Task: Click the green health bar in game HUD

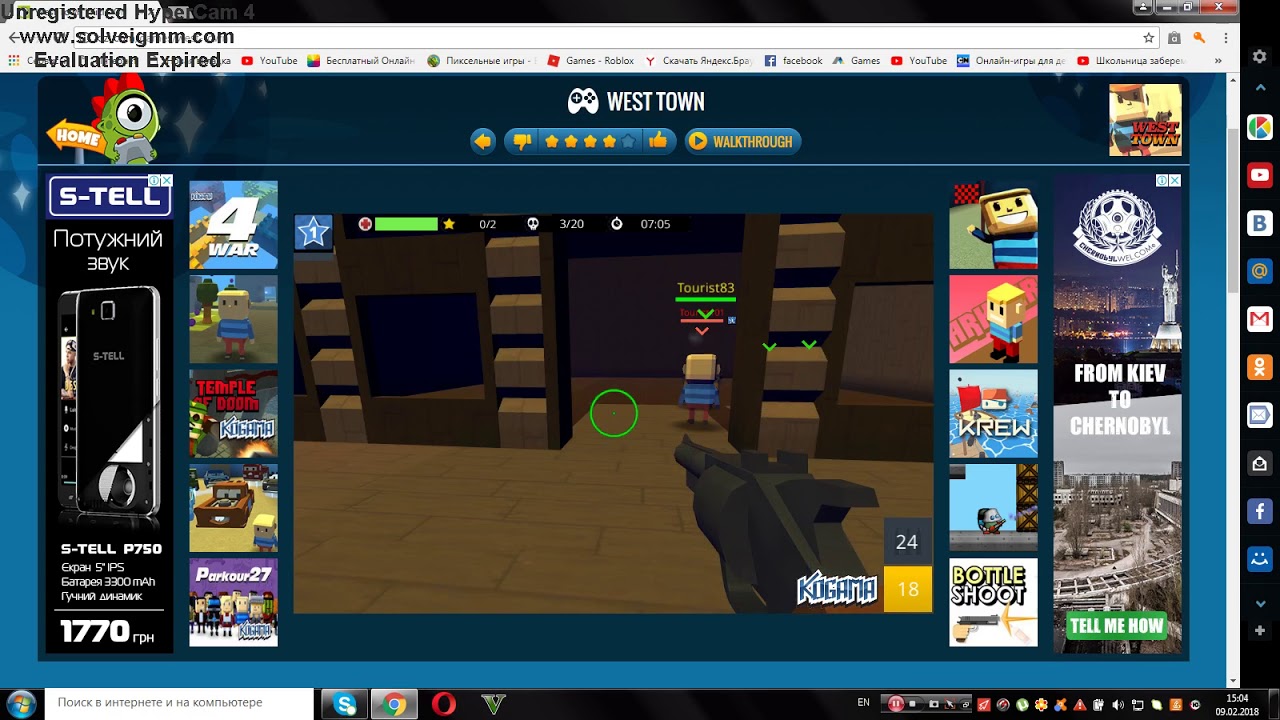Action: (406, 224)
